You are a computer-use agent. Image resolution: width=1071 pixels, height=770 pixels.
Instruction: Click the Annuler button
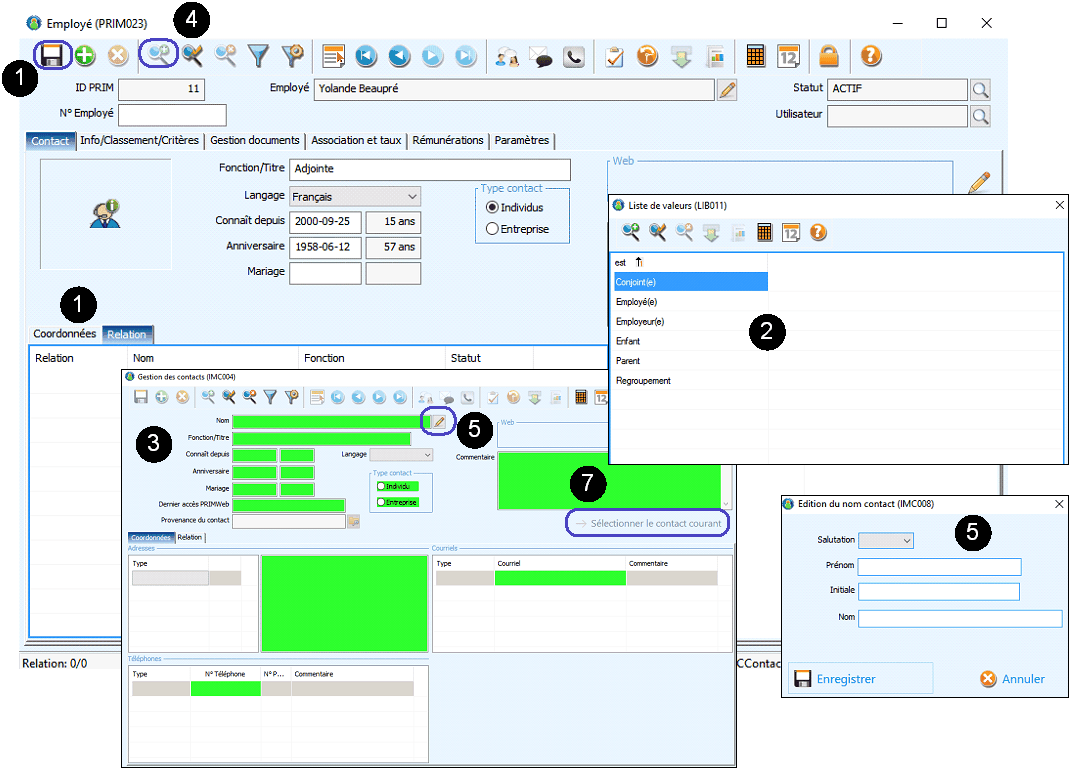coord(1012,679)
